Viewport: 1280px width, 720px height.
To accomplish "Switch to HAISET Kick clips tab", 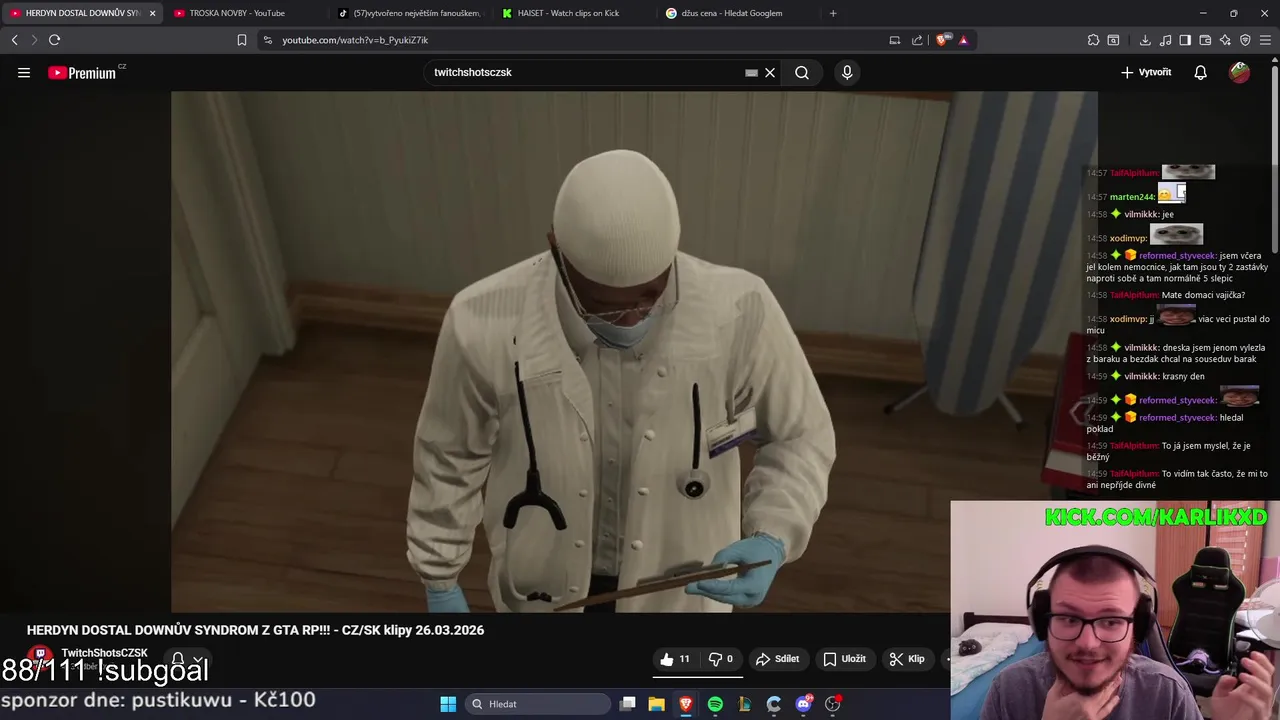I will (x=575, y=13).
